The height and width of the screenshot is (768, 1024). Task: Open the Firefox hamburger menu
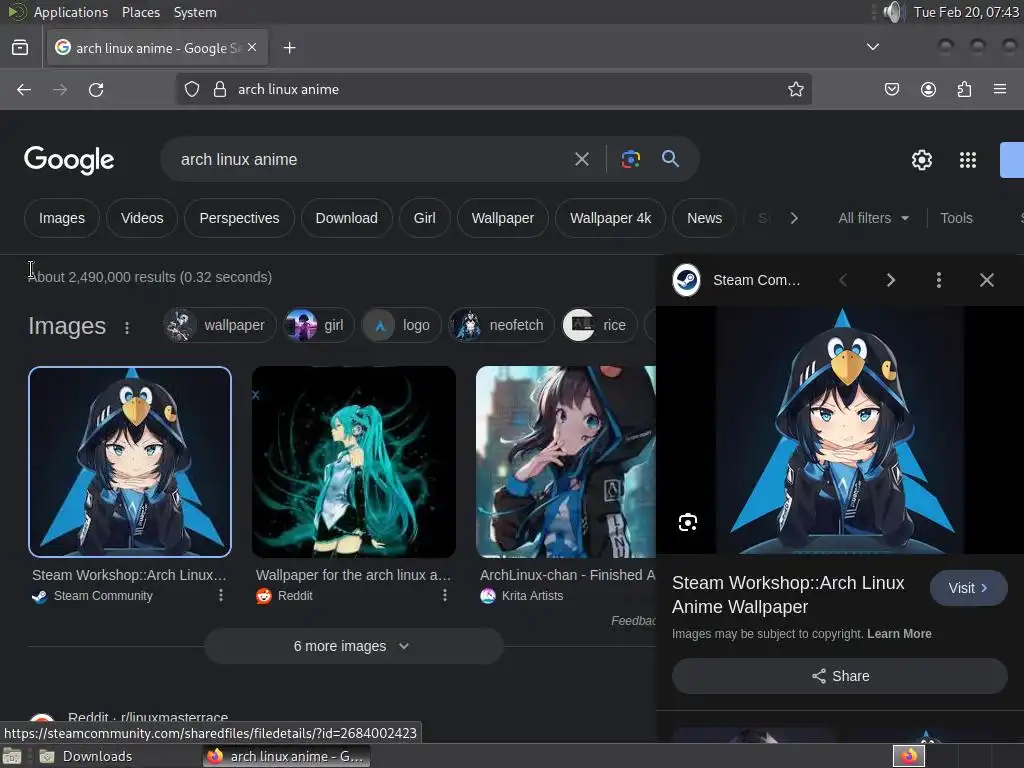[x=1000, y=89]
